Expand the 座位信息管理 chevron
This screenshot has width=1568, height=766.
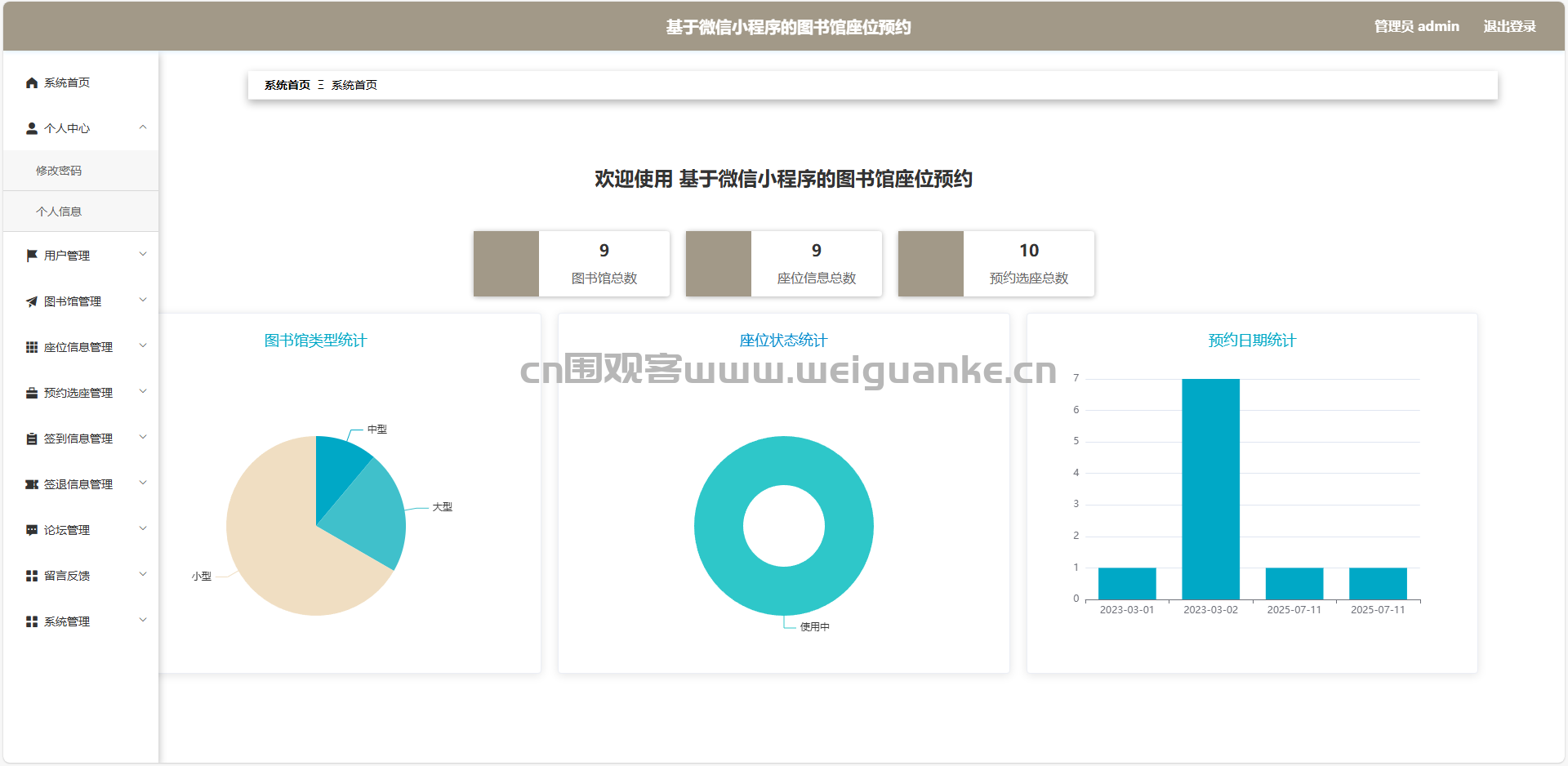[x=143, y=345]
